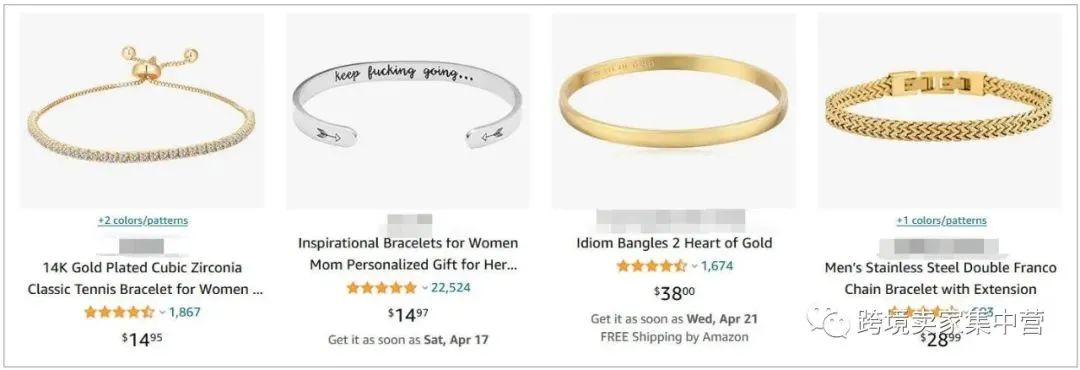Open the gold bangle product image
This screenshot has height=370, width=1080.
tap(673, 110)
